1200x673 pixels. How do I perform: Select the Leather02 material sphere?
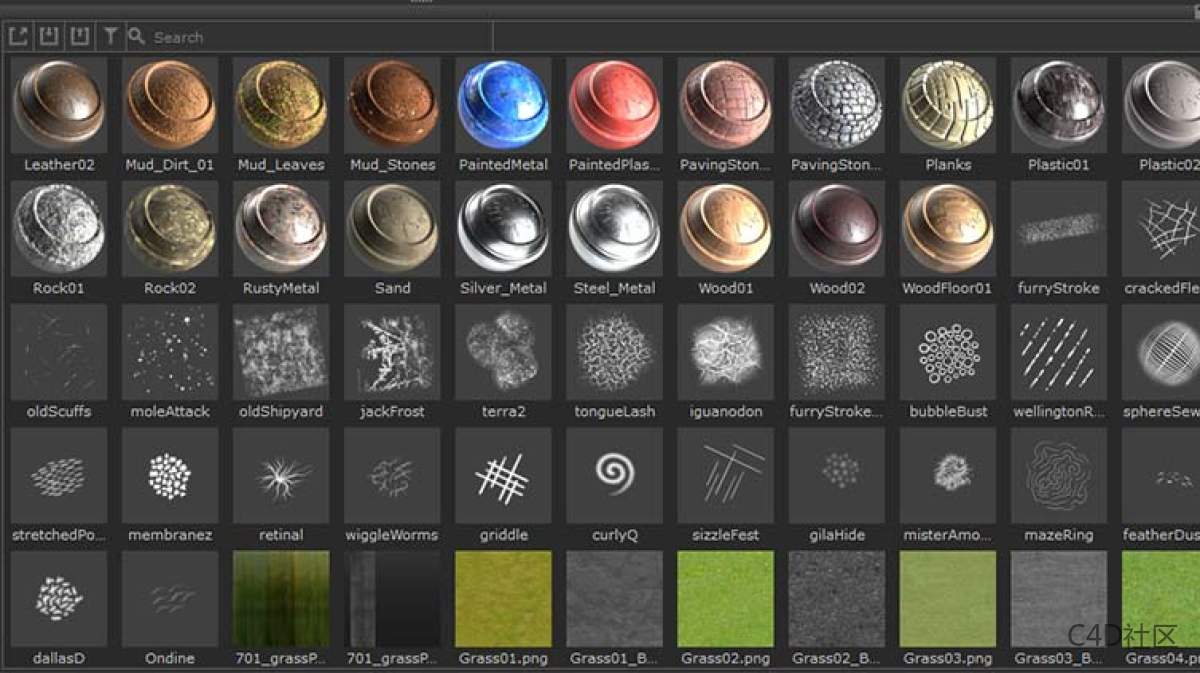(x=59, y=105)
